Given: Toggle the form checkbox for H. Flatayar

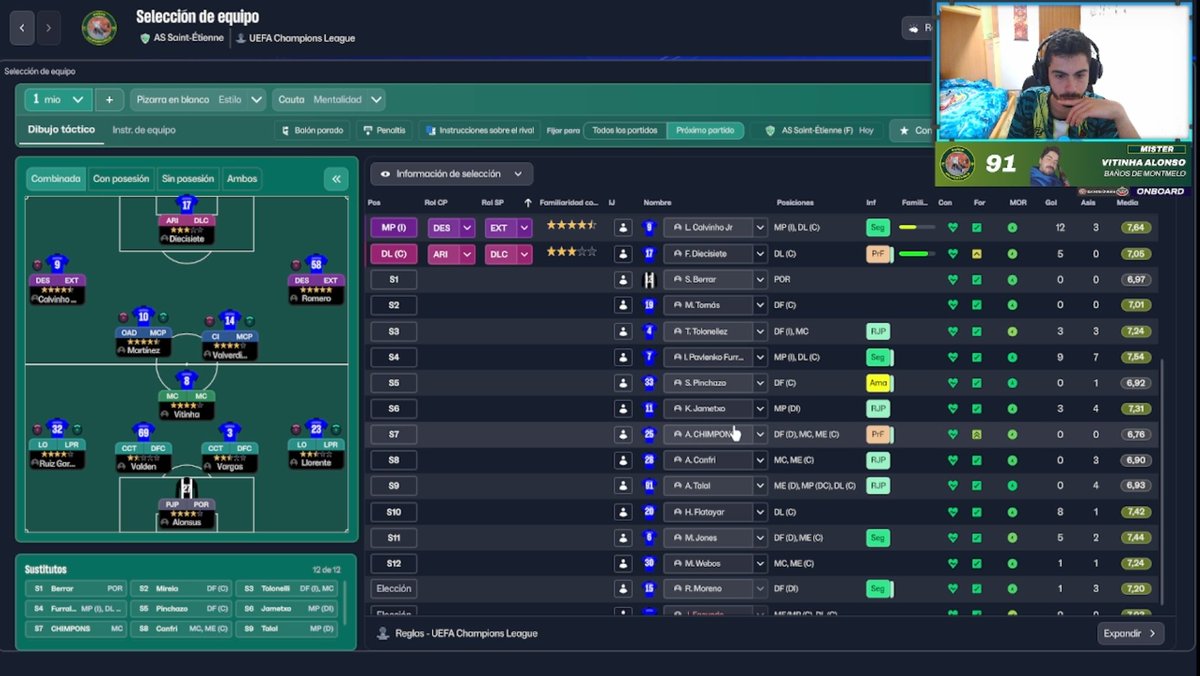Looking at the screenshot, I should coord(977,511).
